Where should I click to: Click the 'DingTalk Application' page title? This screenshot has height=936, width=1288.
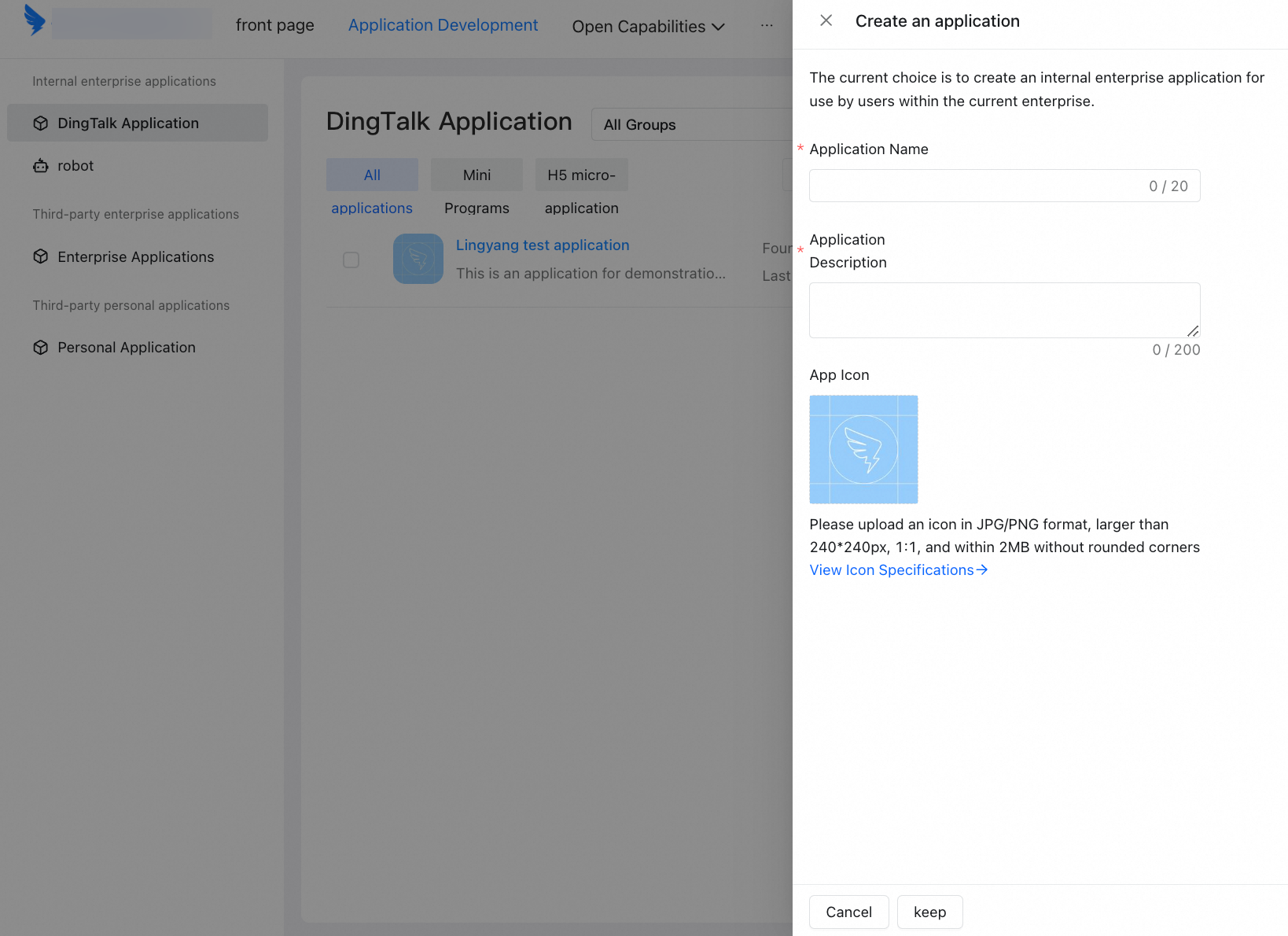pos(449,122)
